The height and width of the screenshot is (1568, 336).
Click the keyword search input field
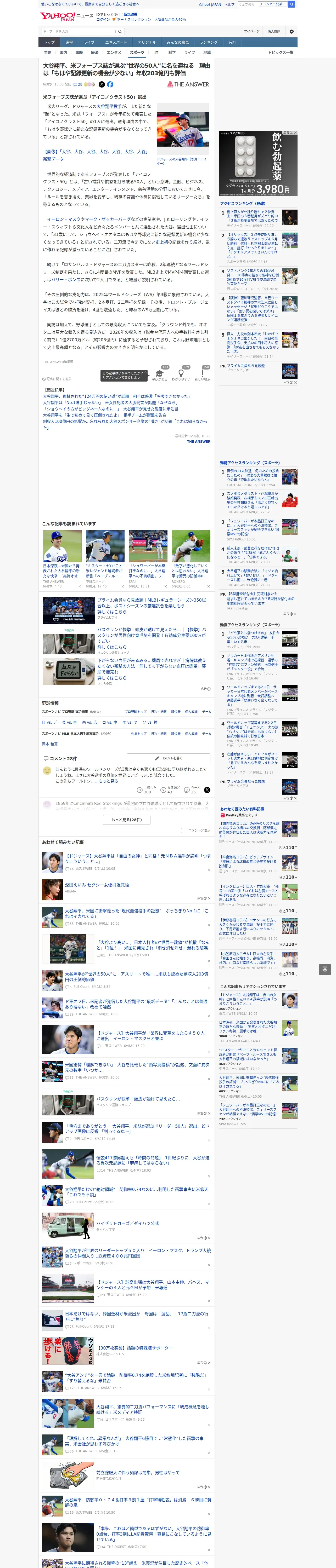click(x=79, y=32)
